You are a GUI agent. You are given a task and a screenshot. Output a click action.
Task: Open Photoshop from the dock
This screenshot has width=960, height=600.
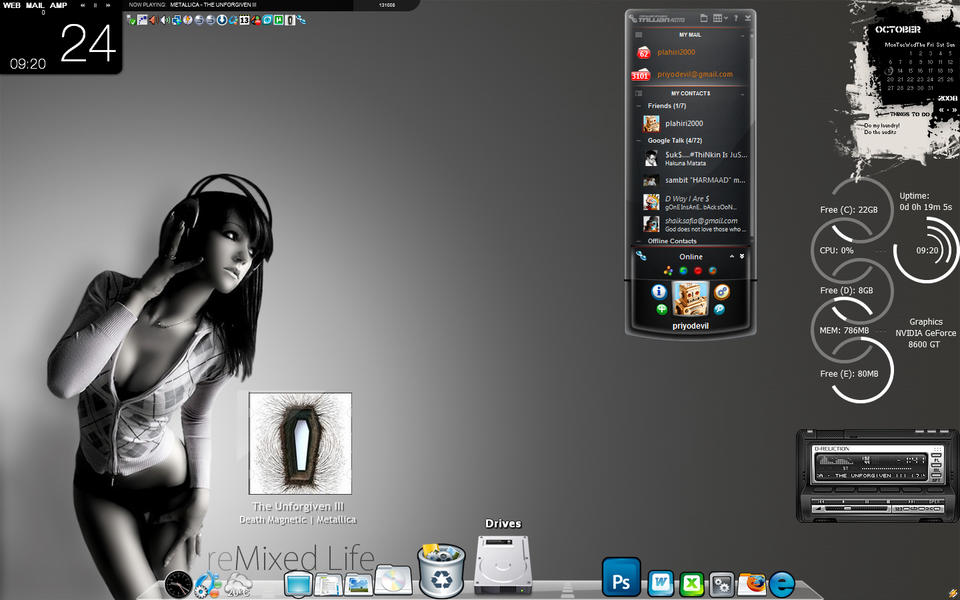tap(620, 579)
